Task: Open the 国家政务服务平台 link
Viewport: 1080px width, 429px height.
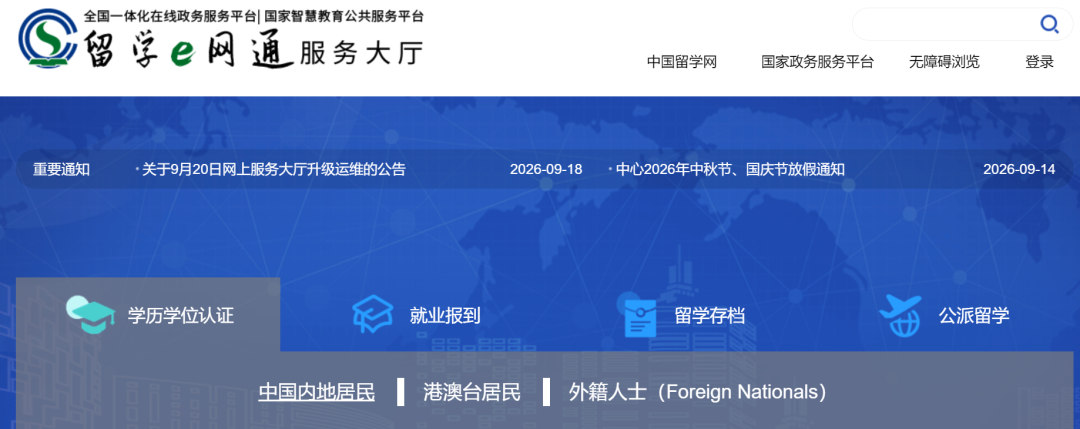Action: 817,62
